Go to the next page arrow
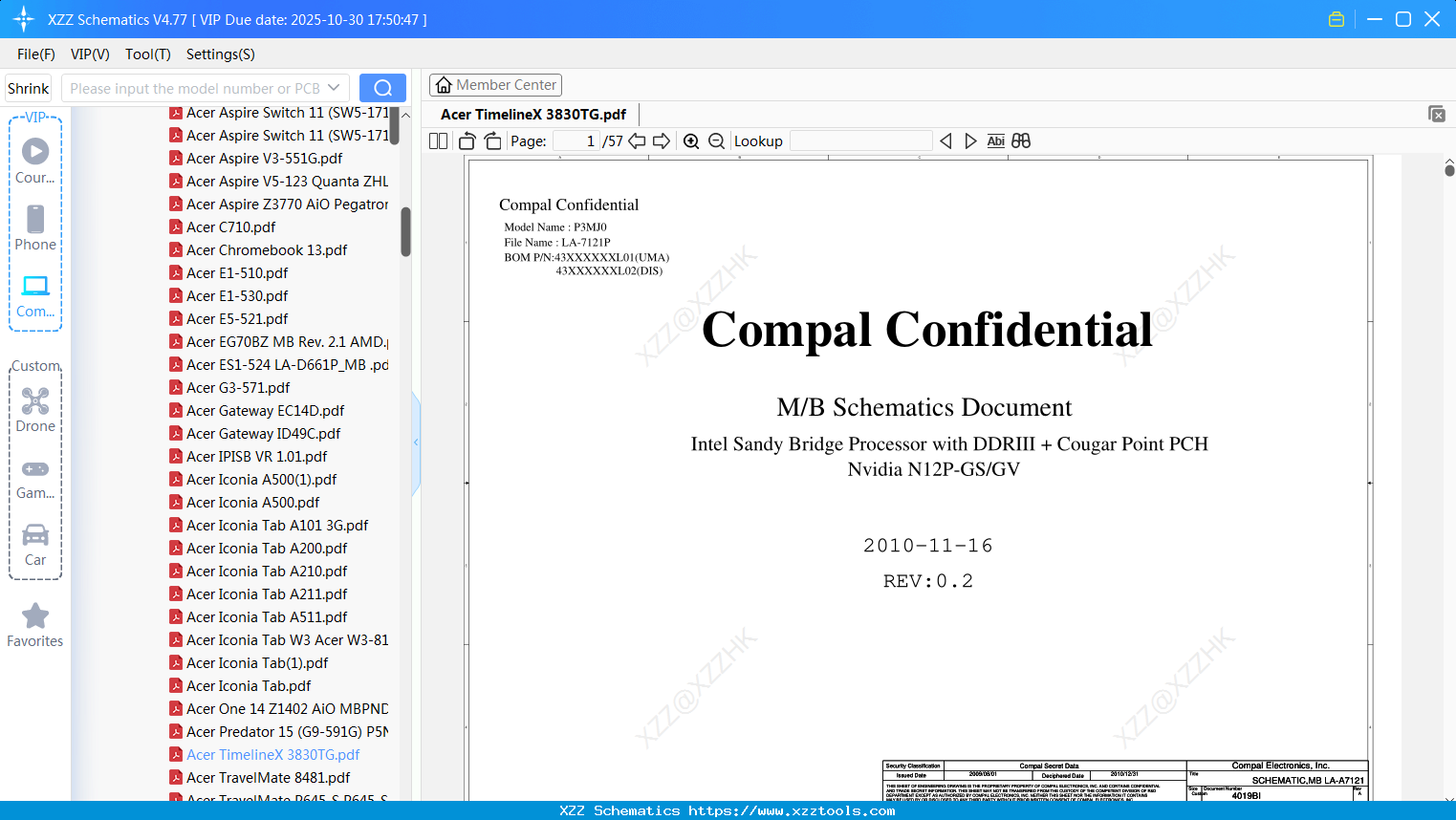This screenshot has width=1456, height=820. tap(662, 141)
